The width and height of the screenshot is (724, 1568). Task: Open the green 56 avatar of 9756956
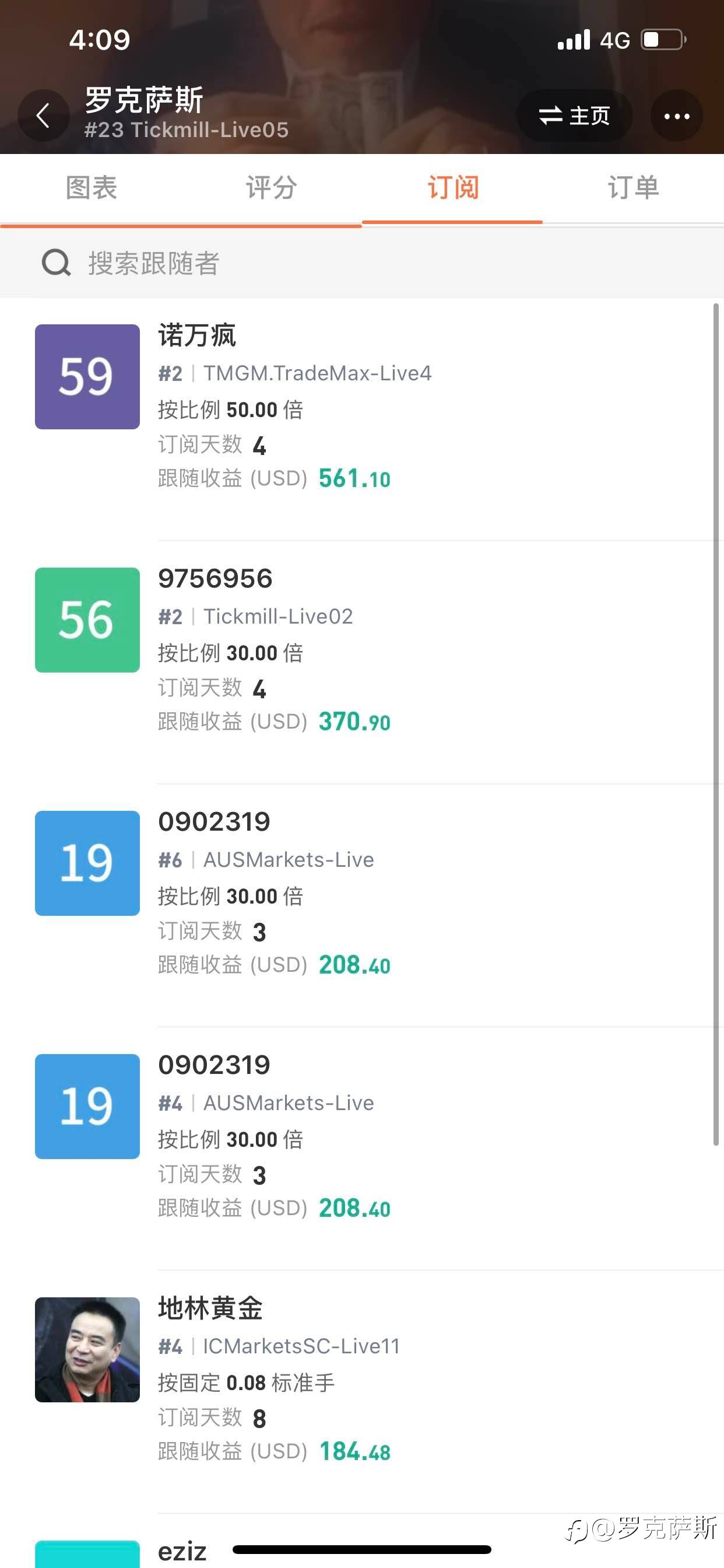87,619
